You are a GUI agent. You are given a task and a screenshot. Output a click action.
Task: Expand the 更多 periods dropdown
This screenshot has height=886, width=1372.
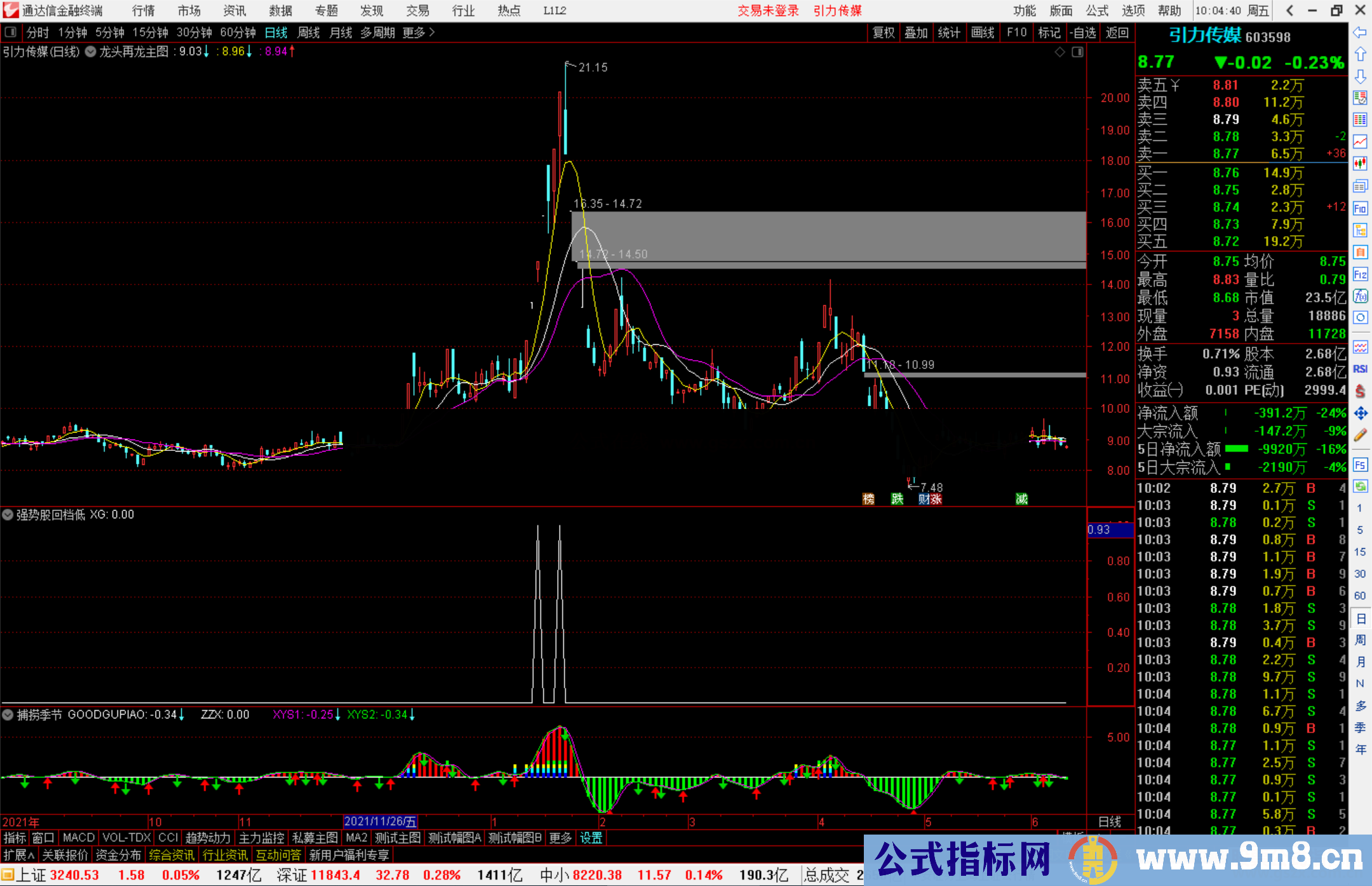(419, 32)
